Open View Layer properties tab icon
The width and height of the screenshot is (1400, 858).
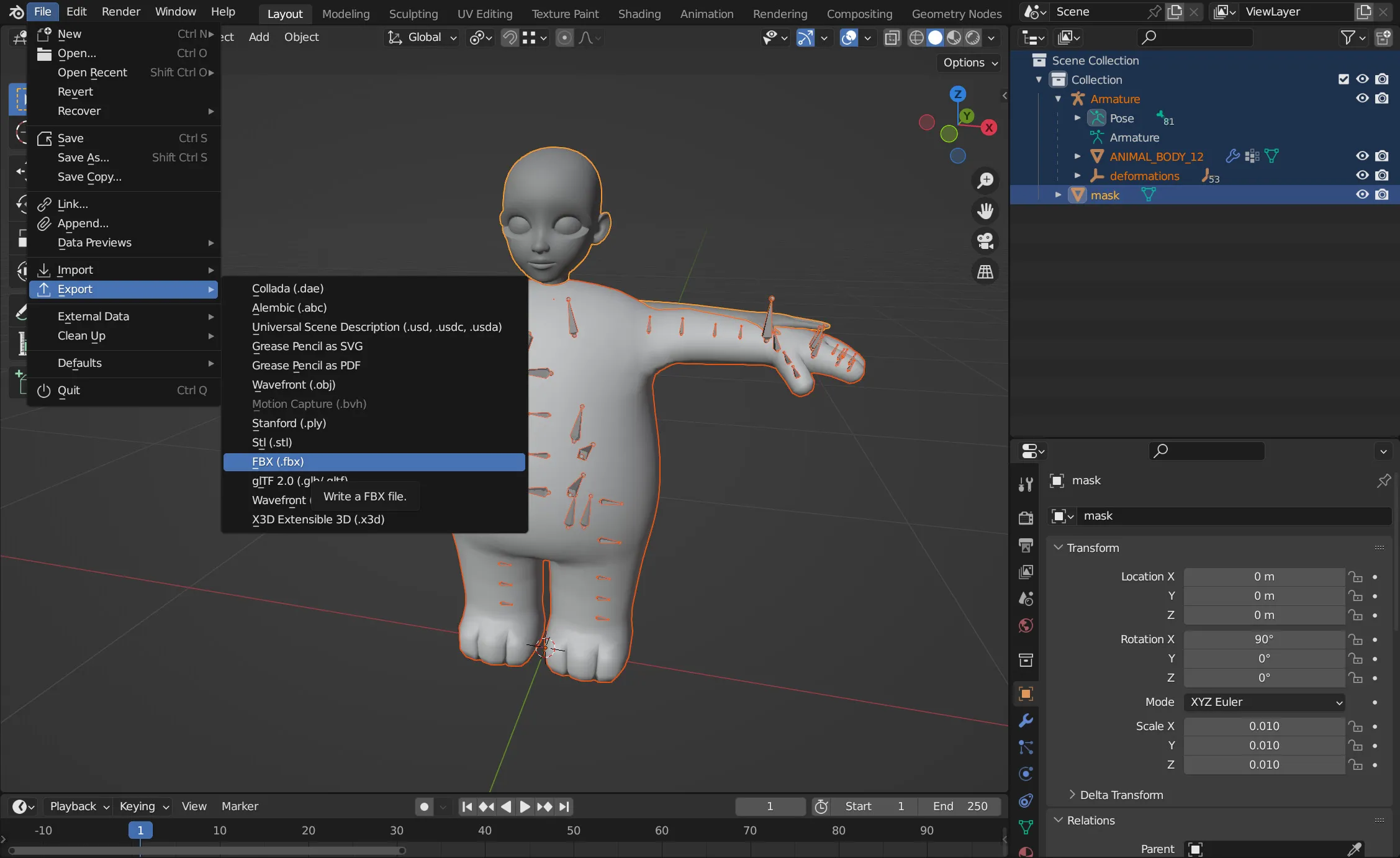pyautogui.click(x=1026, y=572)
